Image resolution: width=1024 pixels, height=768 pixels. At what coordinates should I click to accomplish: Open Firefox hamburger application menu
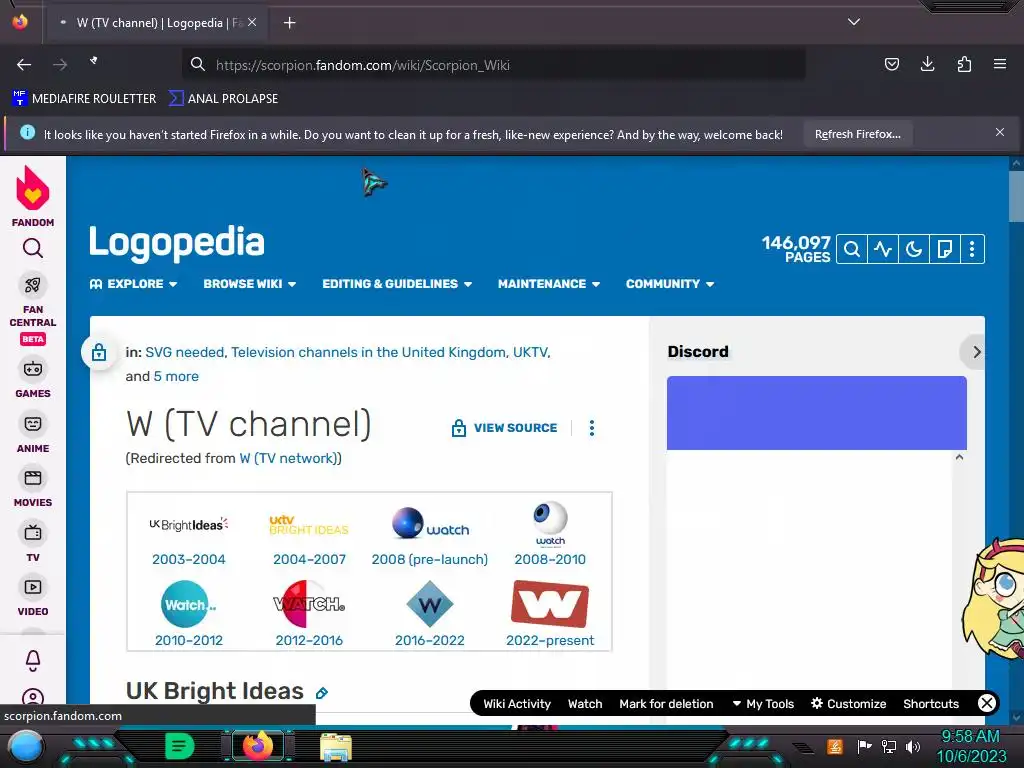(x=1000, y=64)
